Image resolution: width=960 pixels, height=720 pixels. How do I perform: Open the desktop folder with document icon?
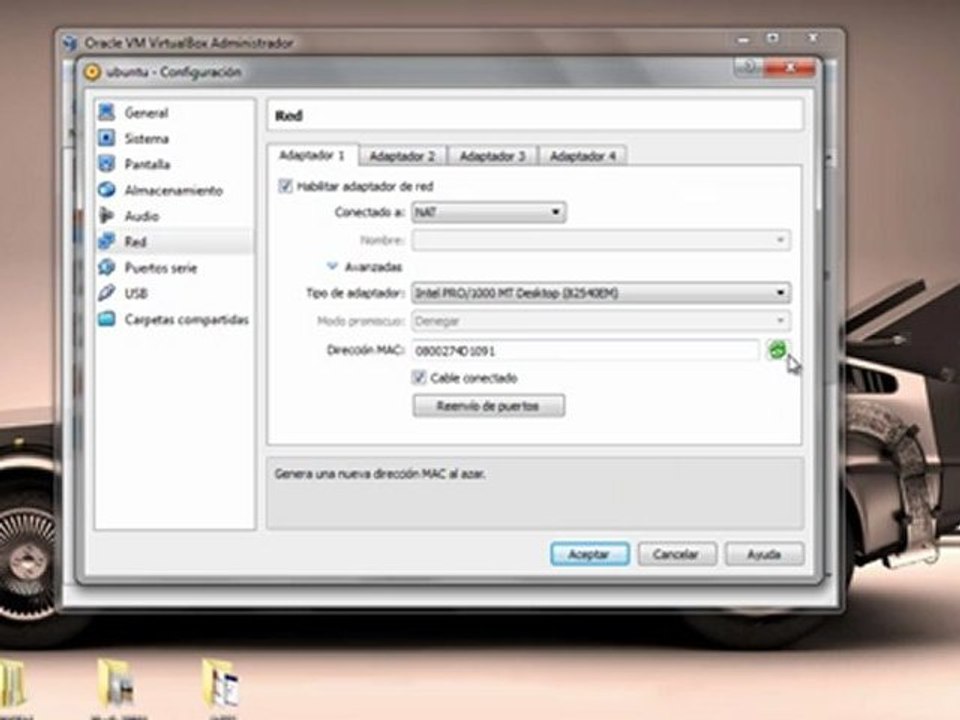point(220,683)
